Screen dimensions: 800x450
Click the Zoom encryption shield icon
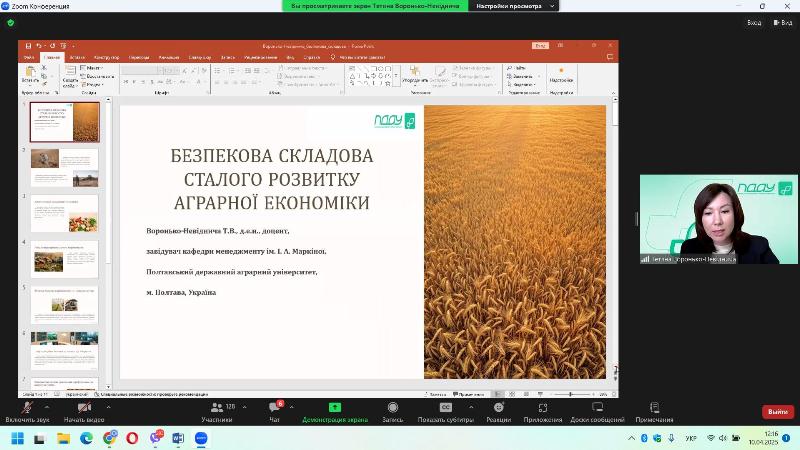[x=10, y=22]
